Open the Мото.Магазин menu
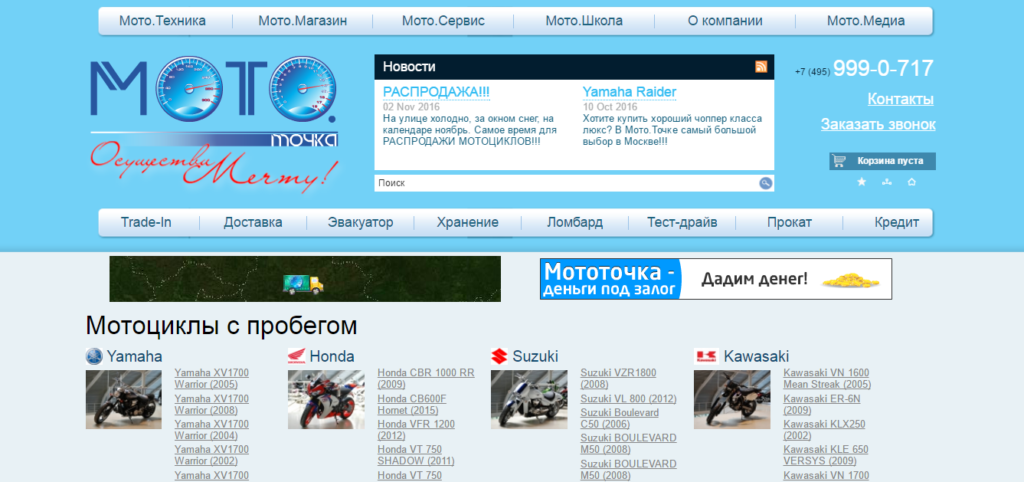This screenshot has width=1024, height=482. (x=302, y=21)
